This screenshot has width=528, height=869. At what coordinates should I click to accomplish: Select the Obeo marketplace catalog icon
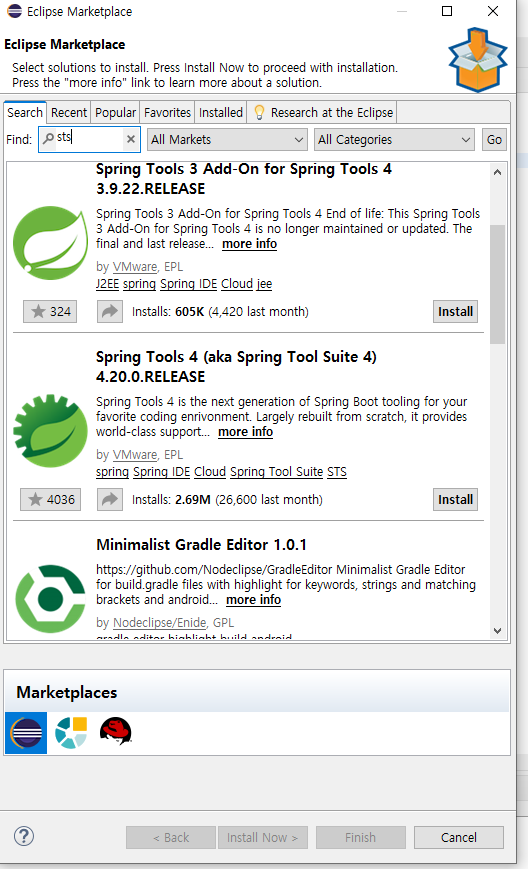[x=71, y=733]
